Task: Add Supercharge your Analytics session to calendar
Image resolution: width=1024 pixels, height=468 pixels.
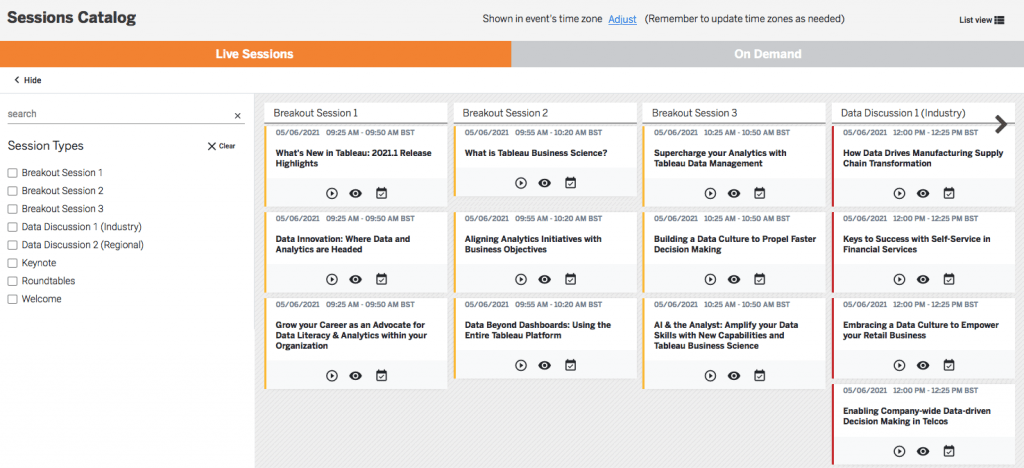Action: (x=759, y=193)
